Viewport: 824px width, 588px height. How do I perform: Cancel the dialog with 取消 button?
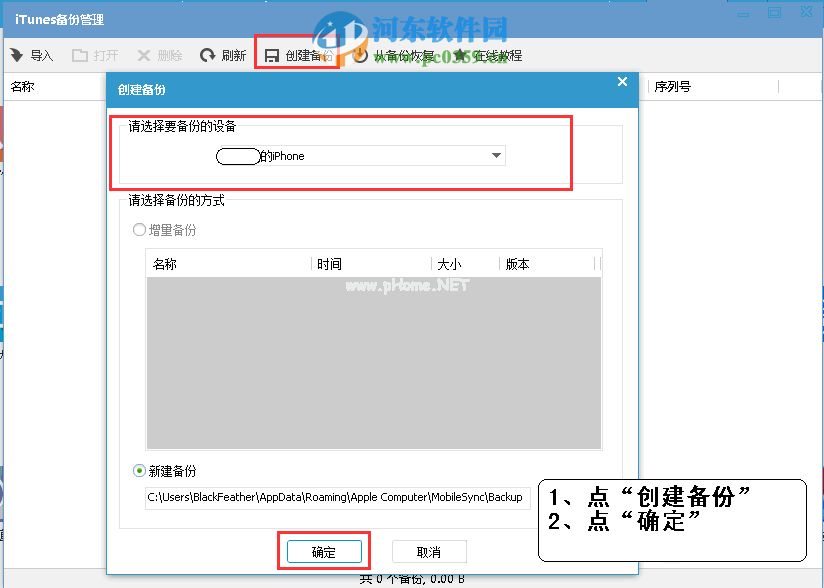pyautogui.click(x=429, y=551)
